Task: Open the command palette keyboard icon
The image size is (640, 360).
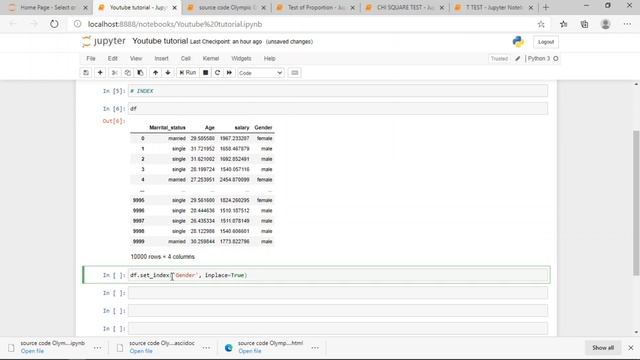Action: (295, 73)
